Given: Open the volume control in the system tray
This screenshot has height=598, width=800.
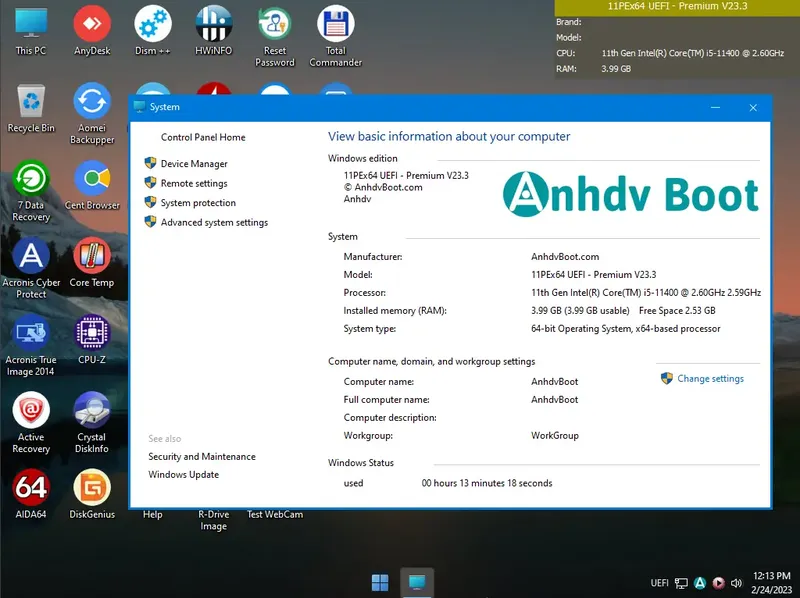Looking at the screenshot, I should tap(737, 582).
